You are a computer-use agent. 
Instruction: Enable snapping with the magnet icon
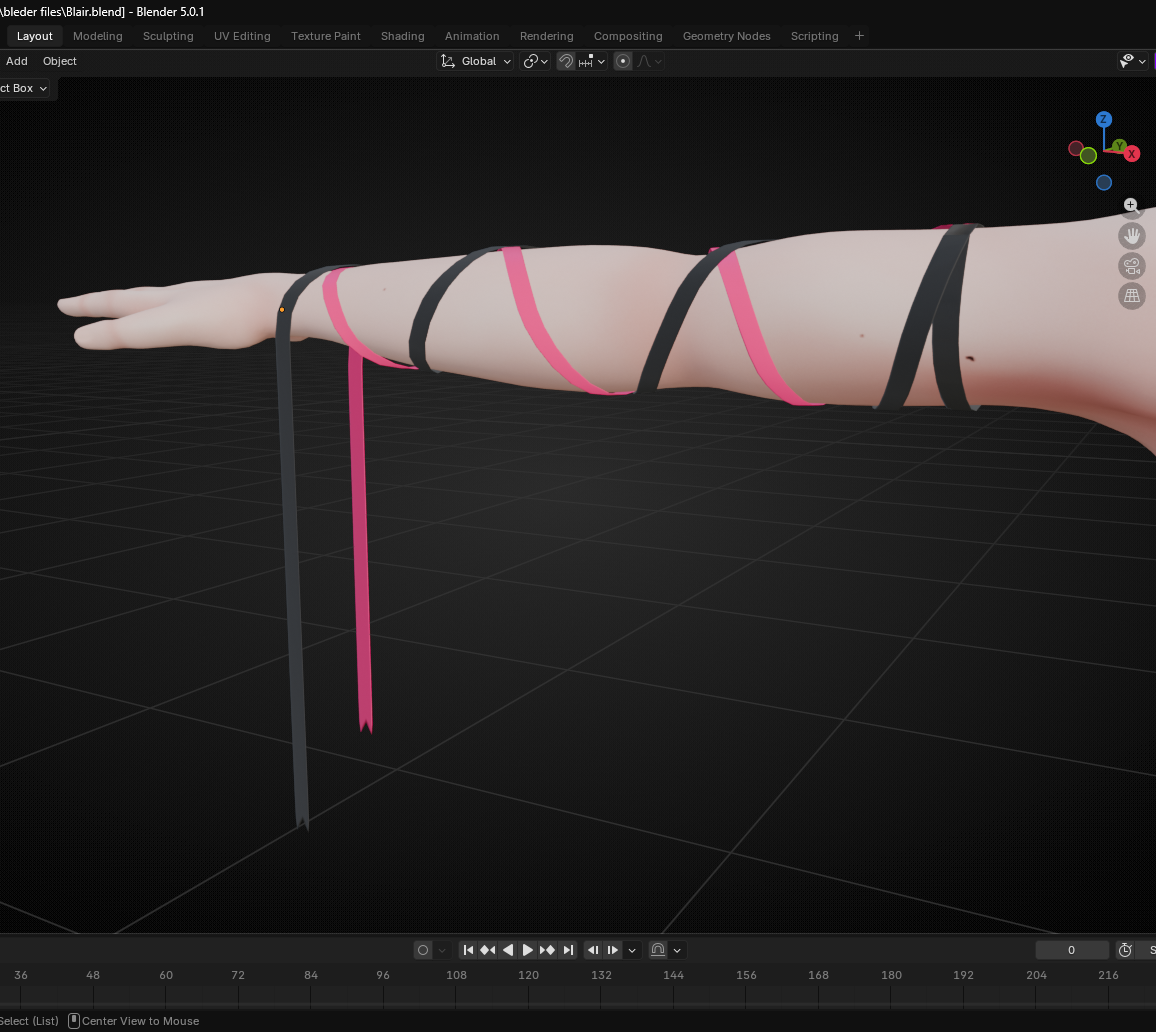[x=565, y=61]
